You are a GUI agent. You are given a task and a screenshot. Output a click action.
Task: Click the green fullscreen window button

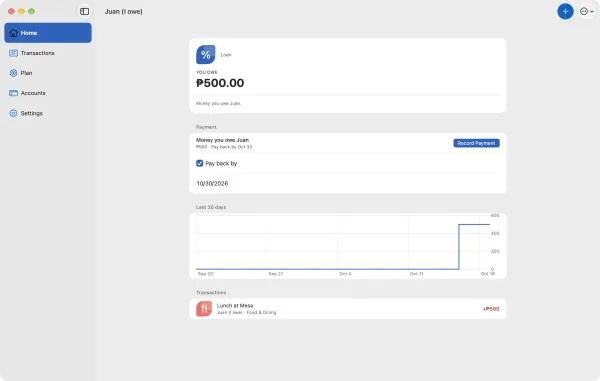(x=31, y=11)
